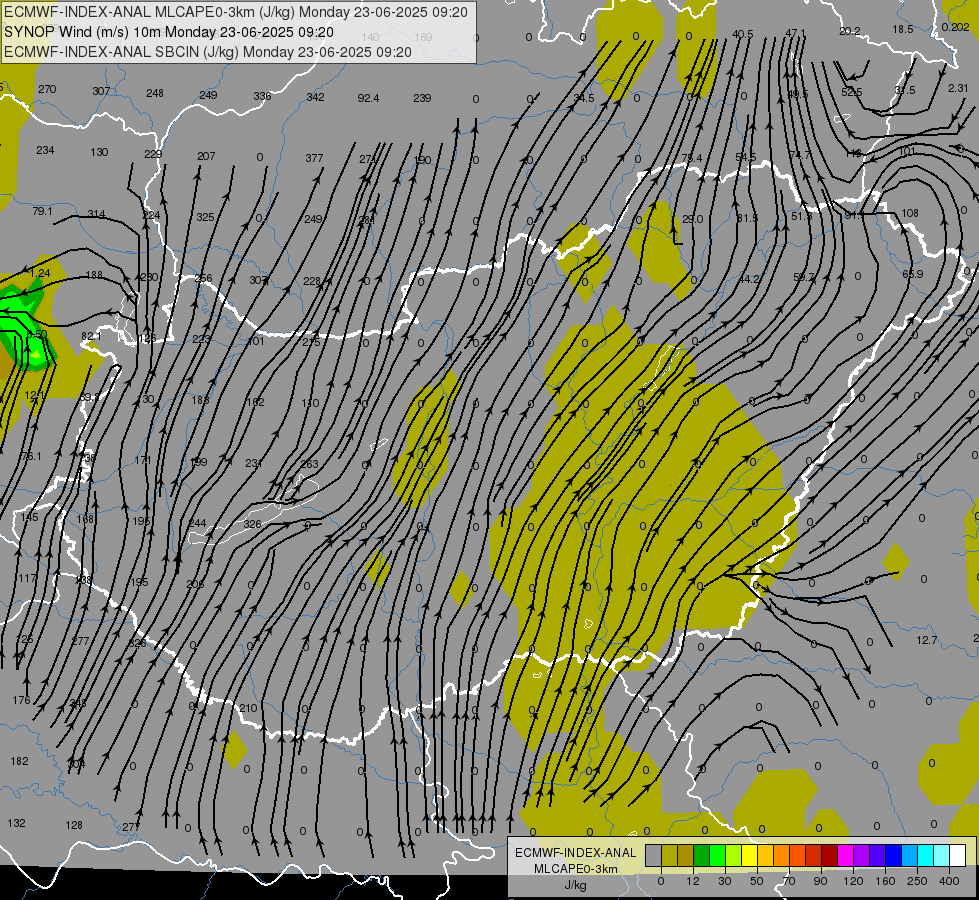This screenshot has width=979, height=900.
Task: Click the map value 239
Action: pyautogui.click(x=422, y=98)
